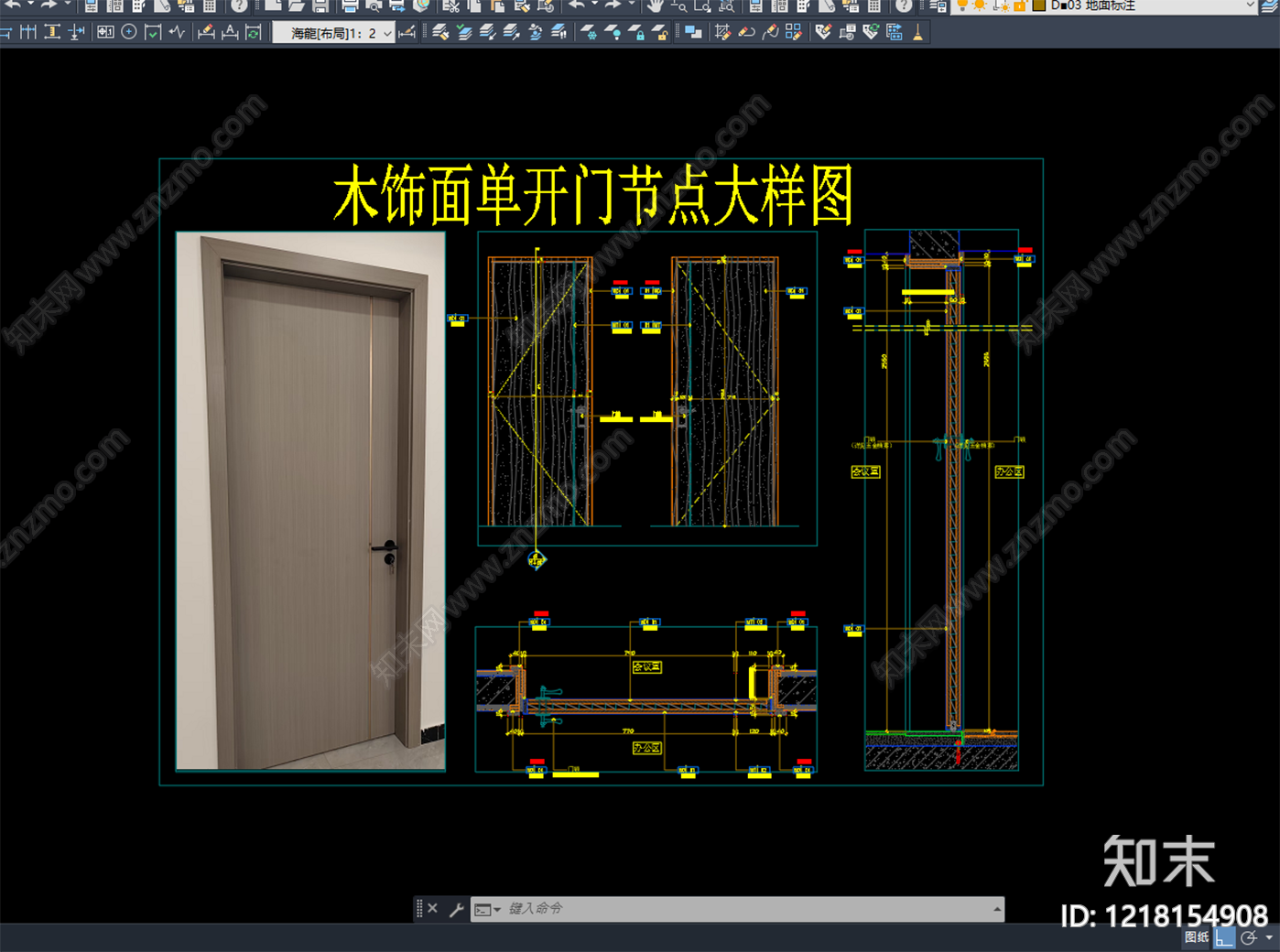Screen dimensions: 1280x952
Task: Click the Tolerance dimension icon
Action: pyautogui.click(x=105, y=33)
